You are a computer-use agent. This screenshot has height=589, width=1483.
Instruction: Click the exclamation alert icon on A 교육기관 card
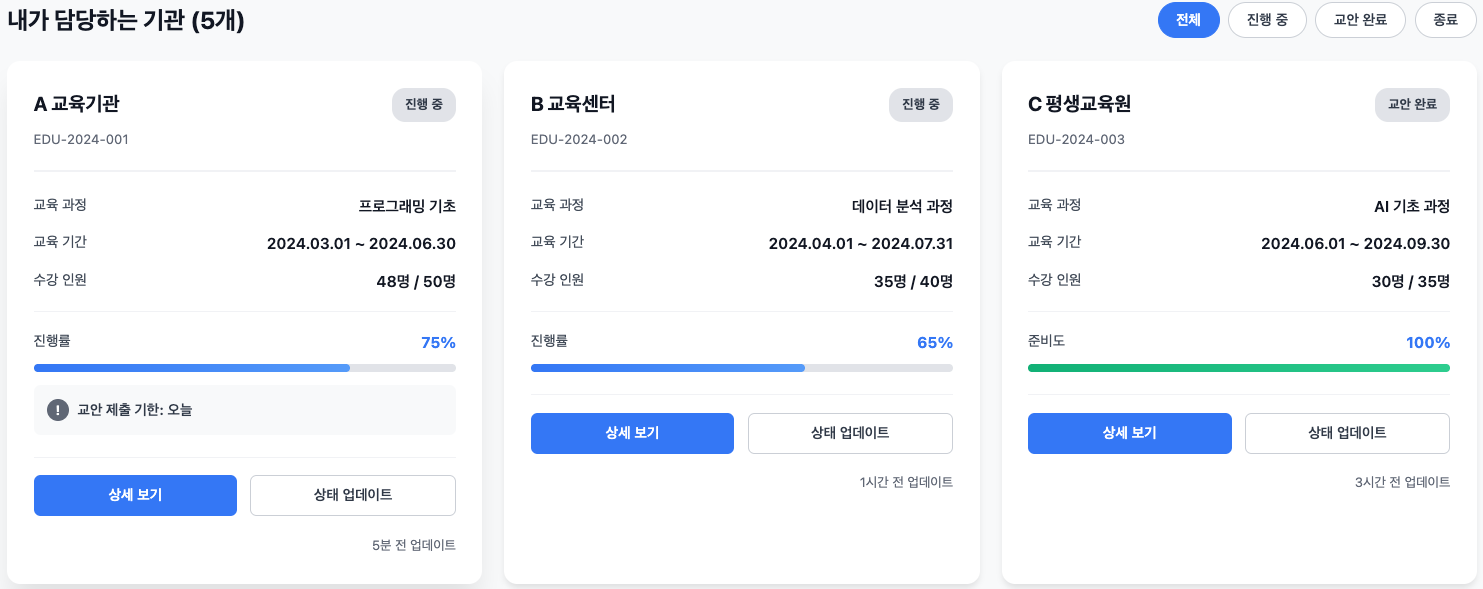tap(58, 410)
